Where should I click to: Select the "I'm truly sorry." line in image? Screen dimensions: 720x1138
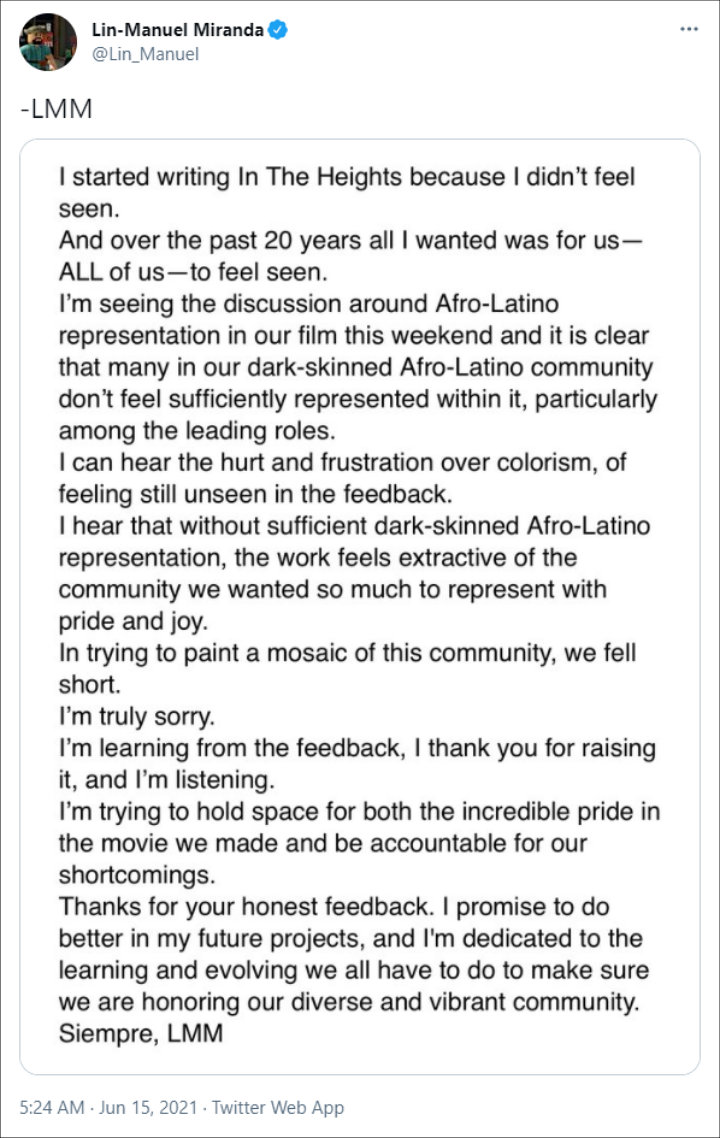pyautogui.click(x=136, y=717)
